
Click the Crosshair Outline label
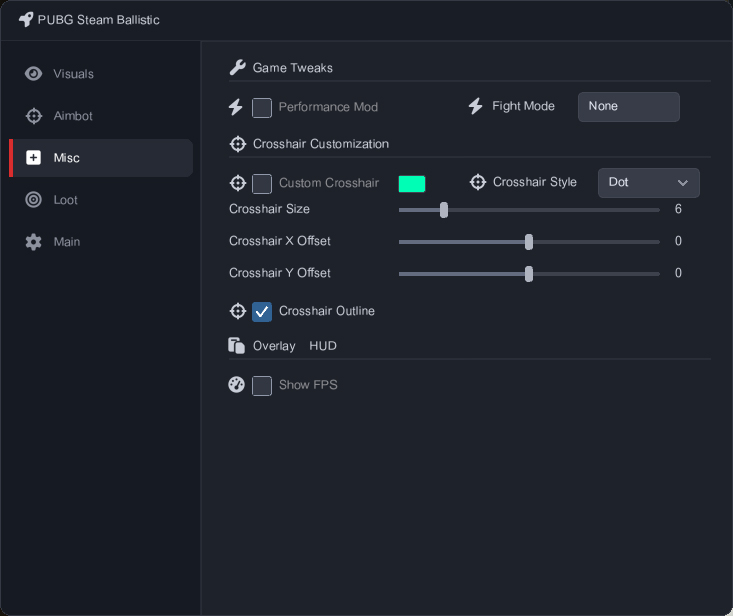coord(327,311)
